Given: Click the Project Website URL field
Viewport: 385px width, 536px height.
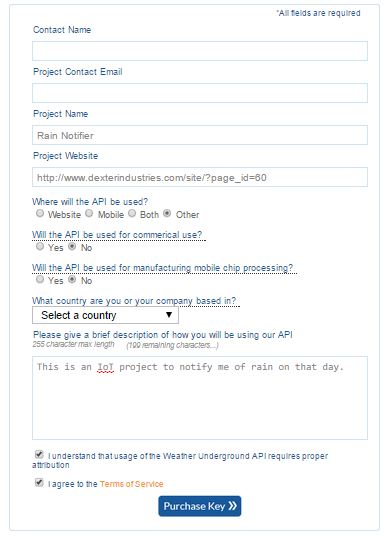Looking at the screenshot, I should click(200, 177).
